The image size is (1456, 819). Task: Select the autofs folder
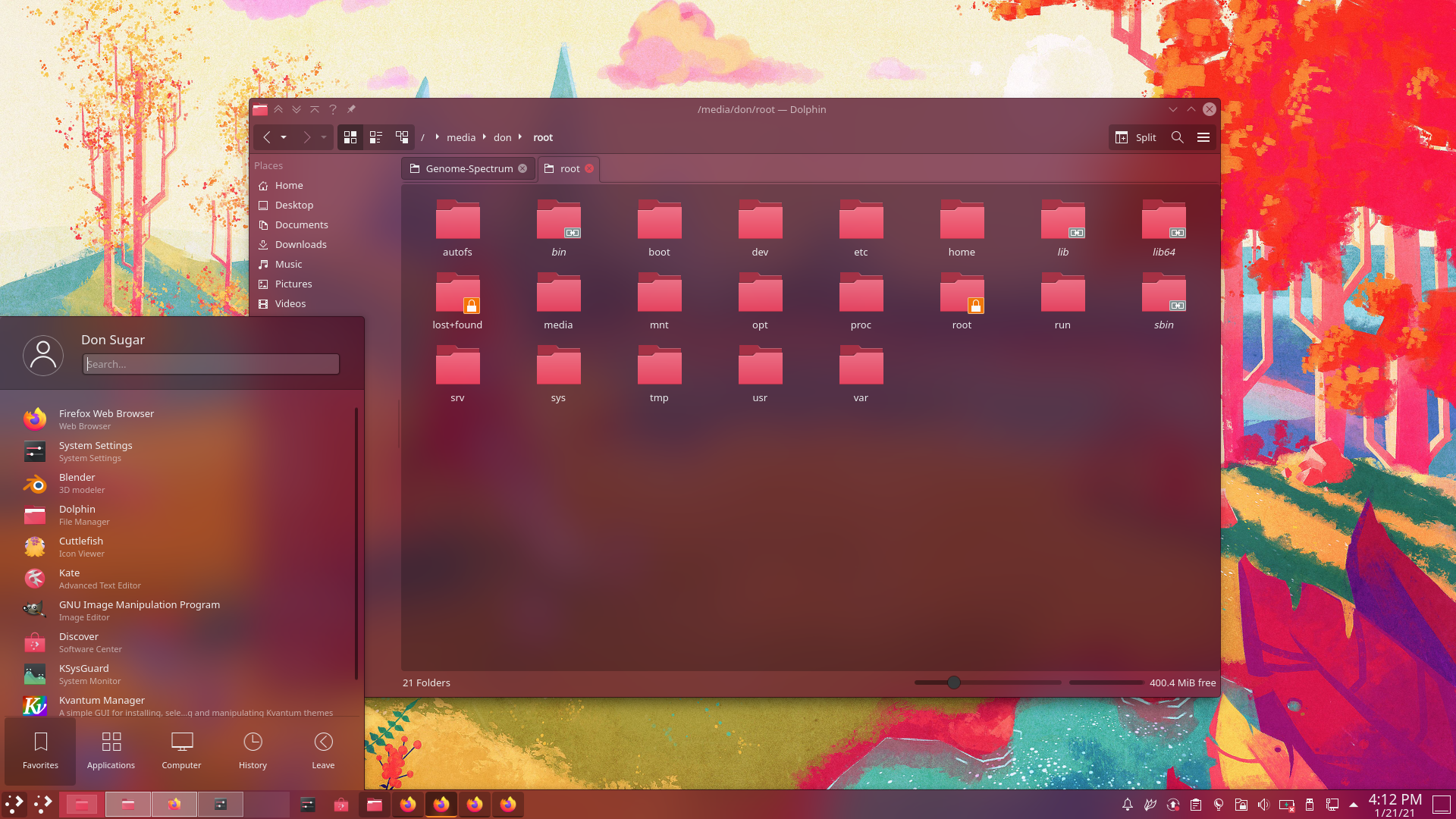point(457,227)
